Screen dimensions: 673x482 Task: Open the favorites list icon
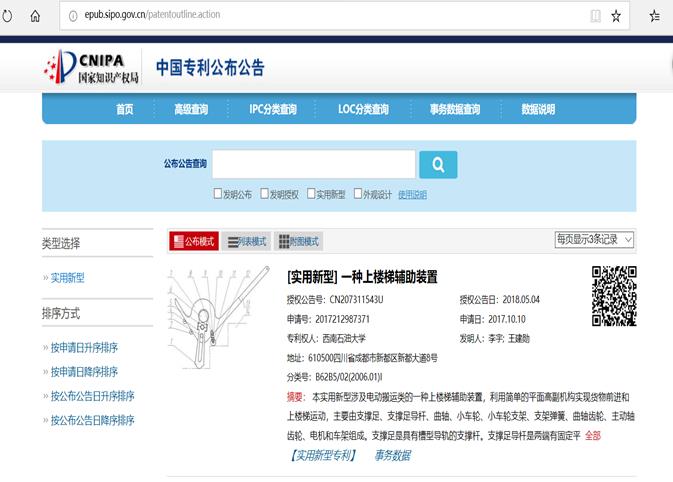[655, 16]
